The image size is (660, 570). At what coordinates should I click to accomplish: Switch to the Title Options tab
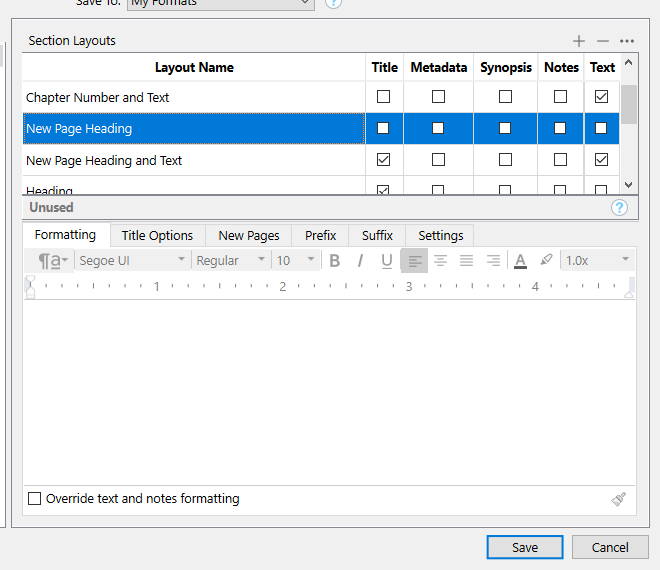pyautogui.click(x=157, y=235)
